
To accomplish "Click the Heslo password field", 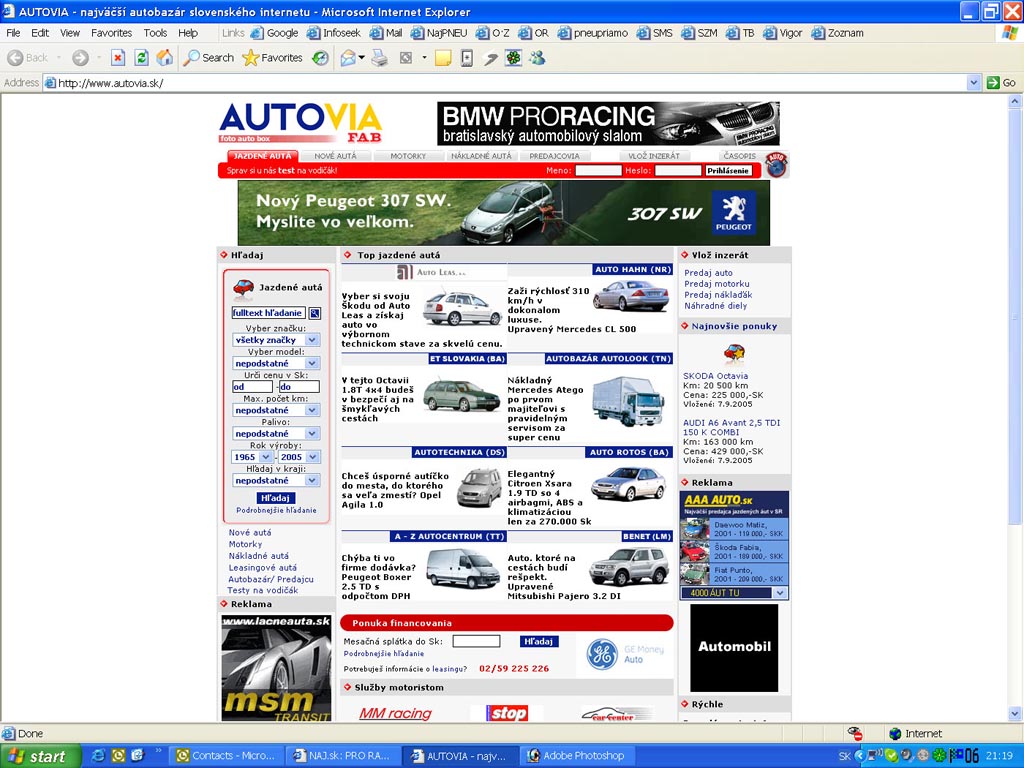I will (678, 170).
